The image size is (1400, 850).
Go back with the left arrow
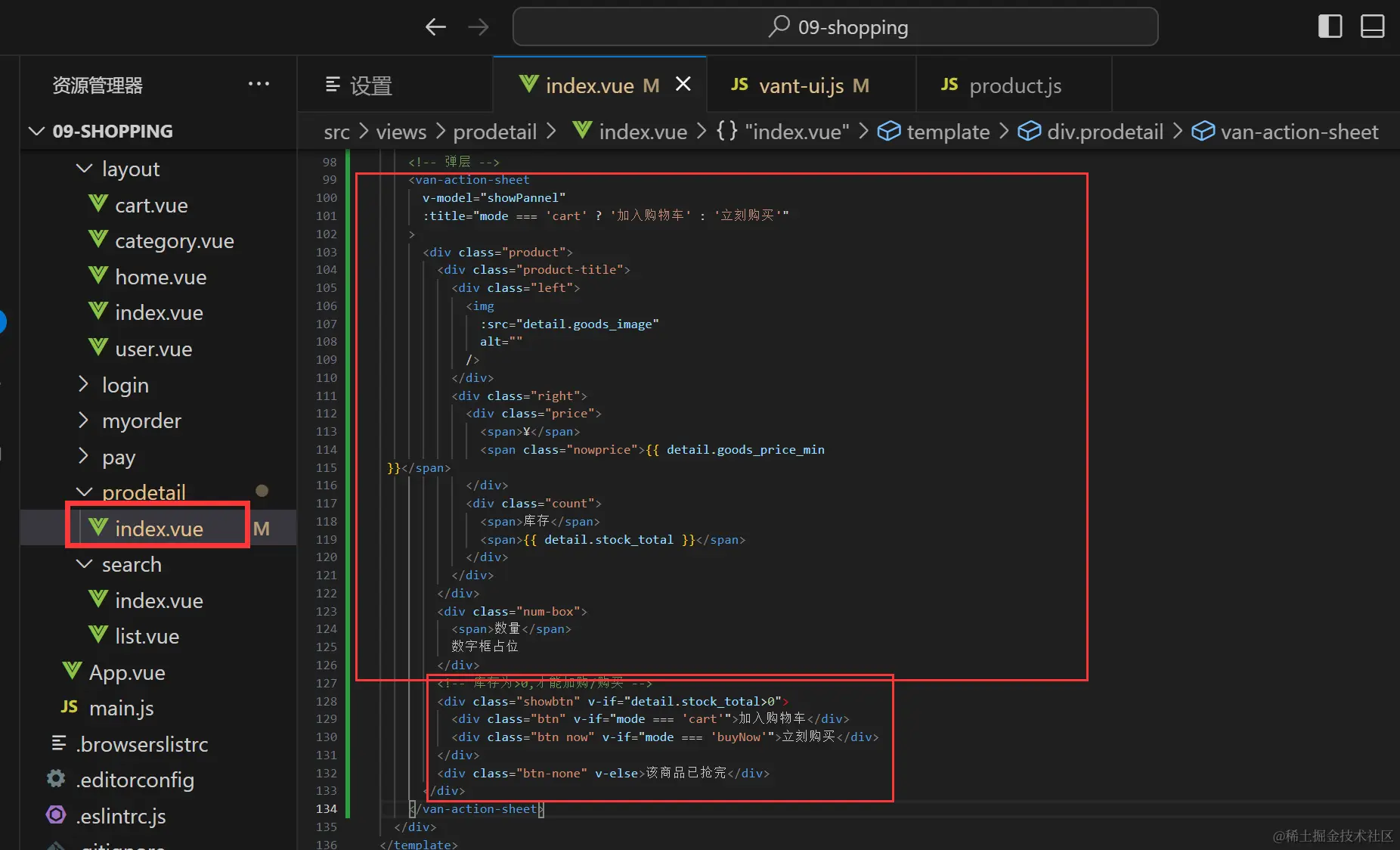(x=435, y=27)
